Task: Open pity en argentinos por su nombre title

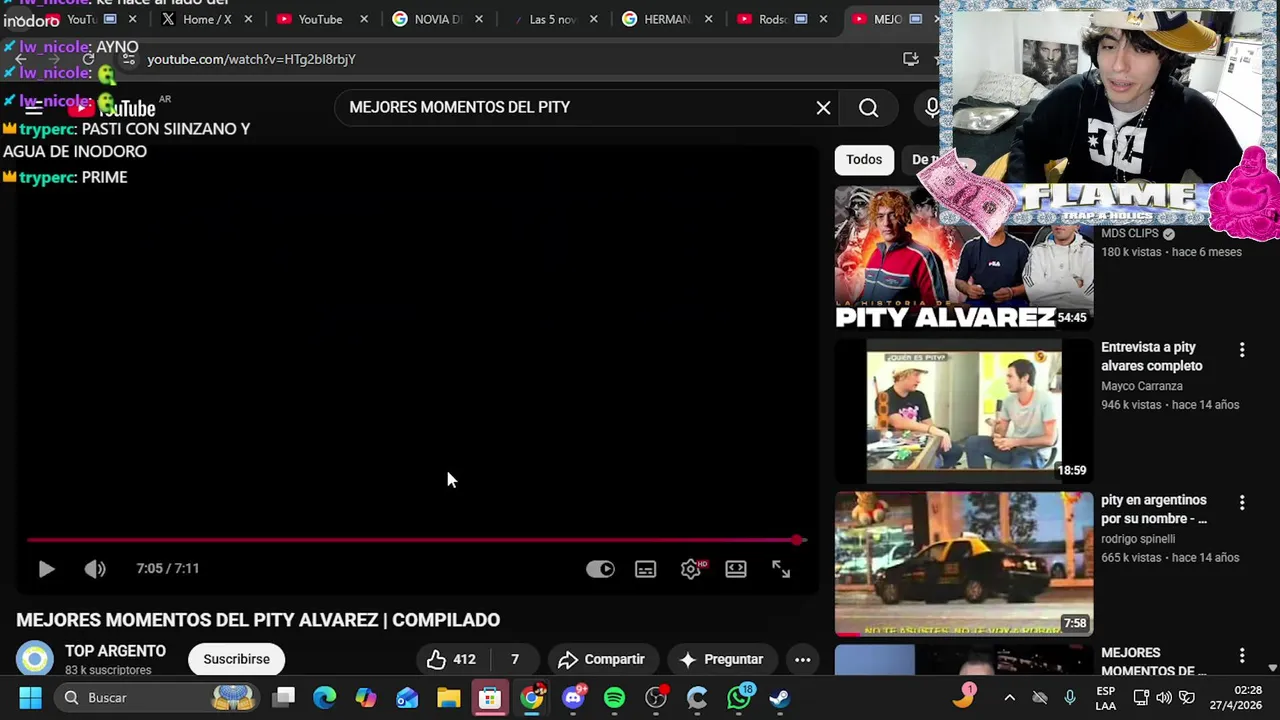Action: (x=1154, y=510)
